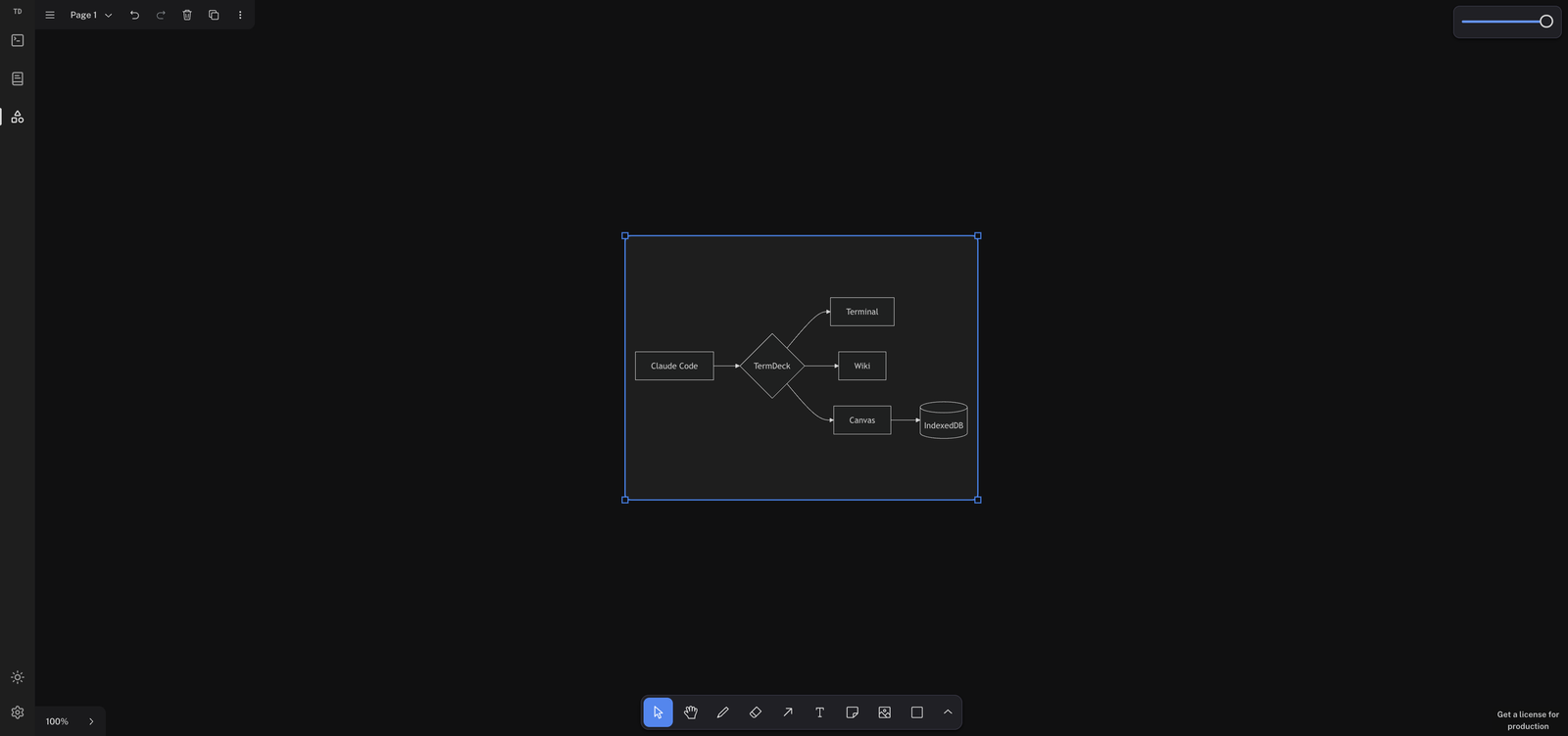This screenshot has width=1568, height=736.
Task: Choose the Select pointer tool
Action: click(x=659, y=712)
